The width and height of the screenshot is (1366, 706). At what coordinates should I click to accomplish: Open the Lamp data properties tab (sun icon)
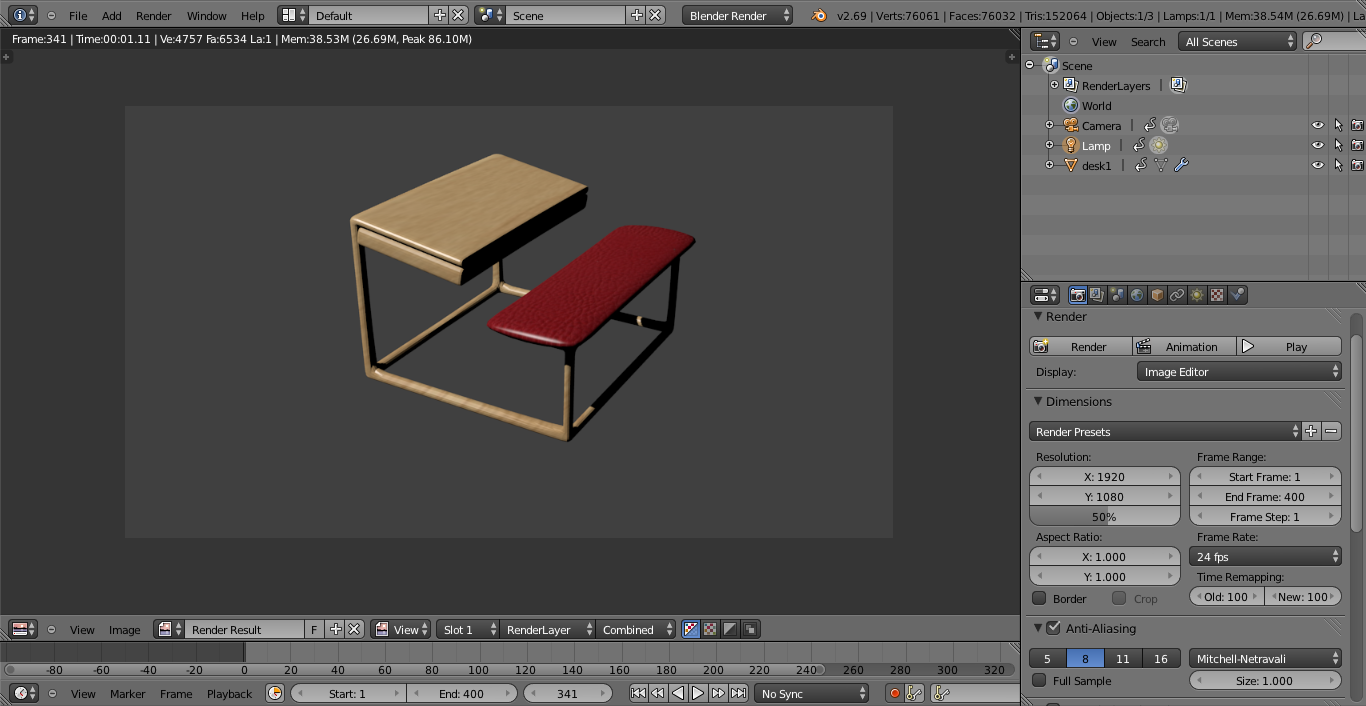pyautogui.click(x=1197, y=295)
